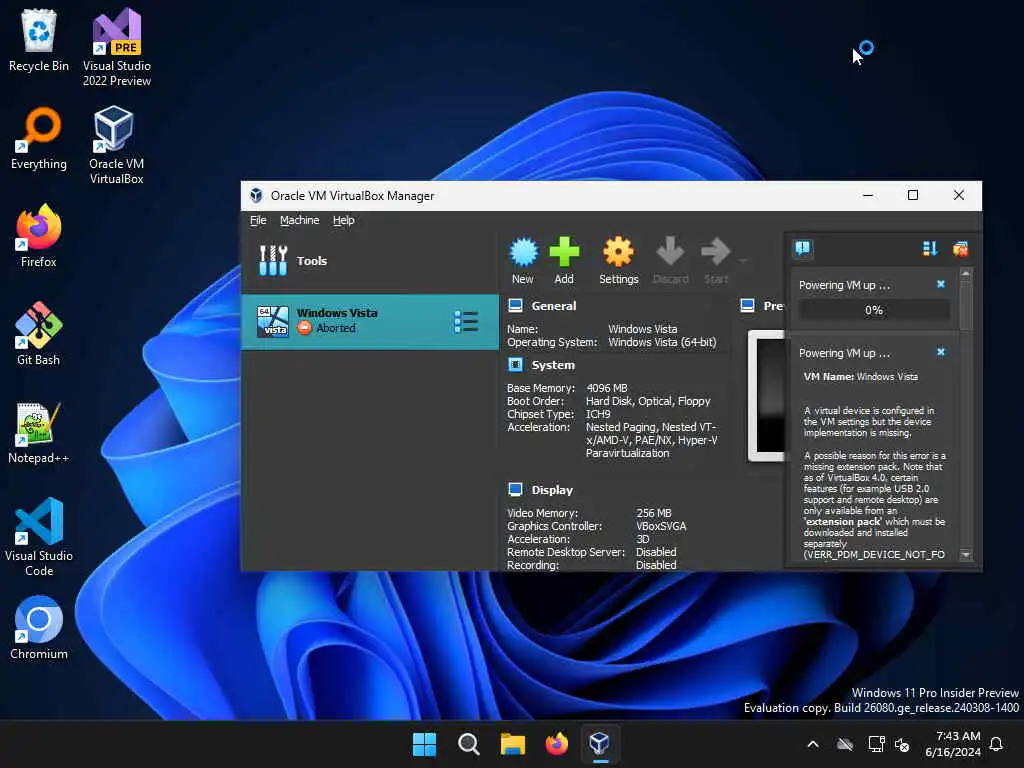1024x768 pixels.
Task: Expand the system tray hidden icons chevron
Action: tap(813, 744)
